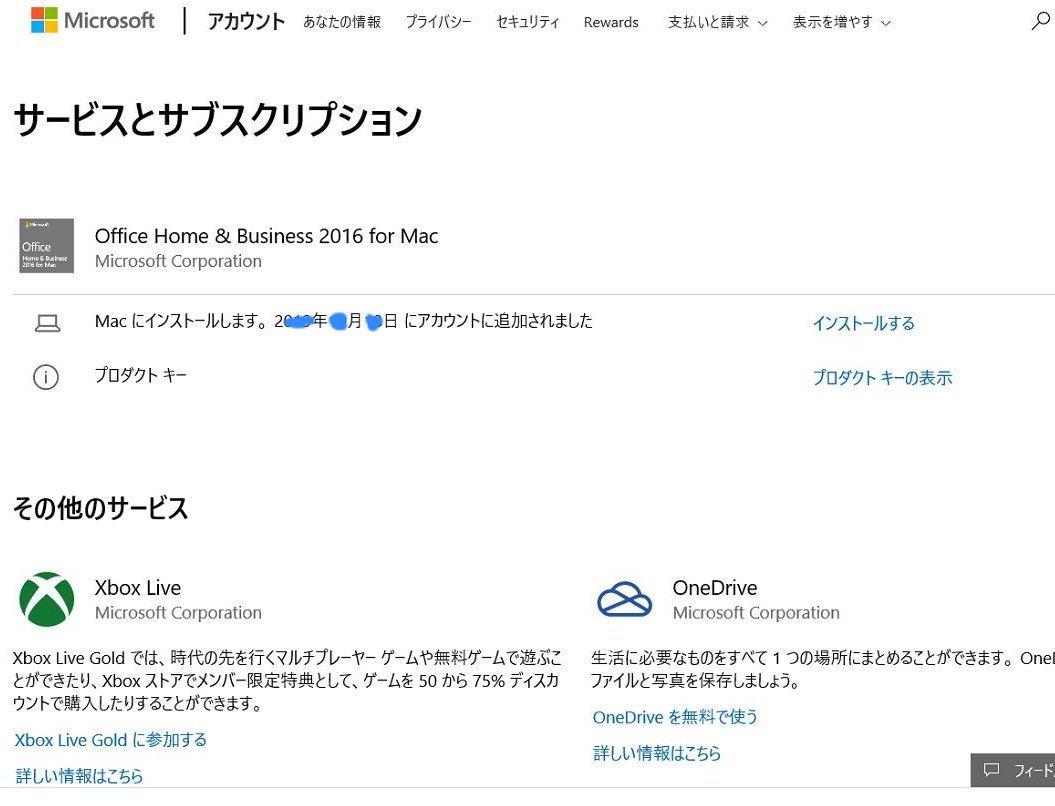Open the アカウント home link

pos(246,22)
